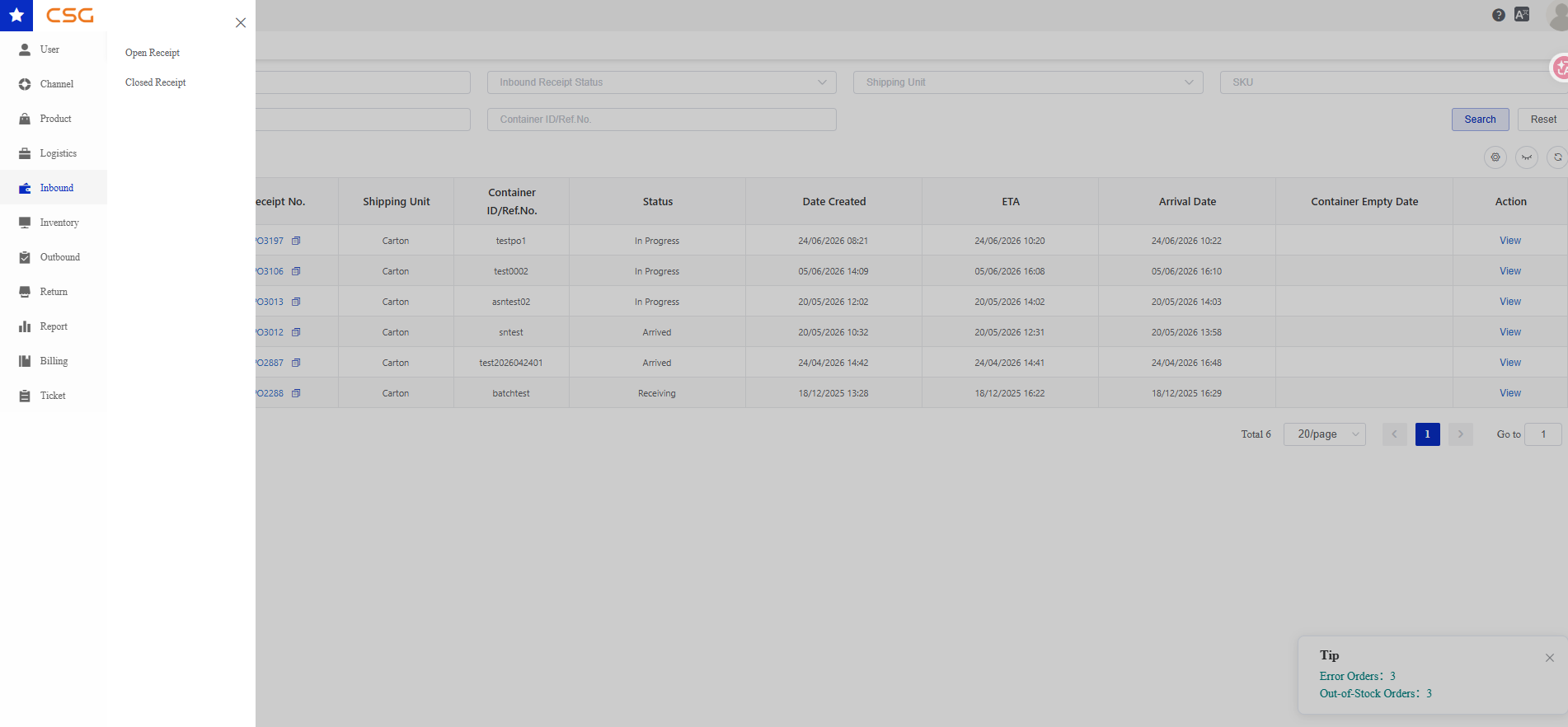Copy receipt number ending 03013
Screen dimensions: 1568x727
pyautogui.click(x=296, y=302)
